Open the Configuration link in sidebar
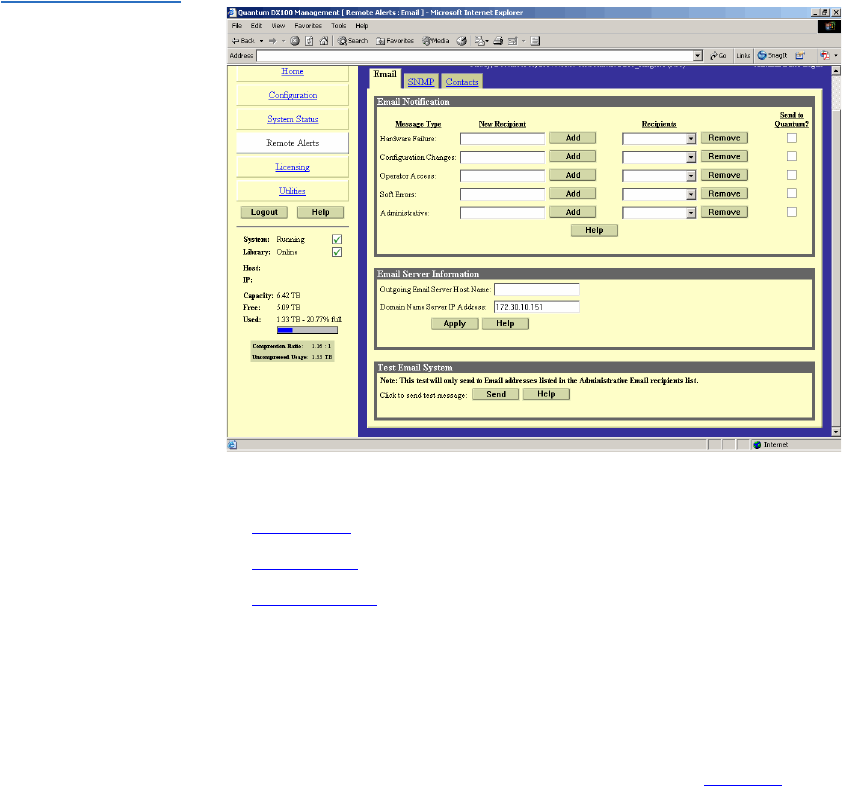The width and height of the screenshot is (842, 786). (293, 95)
